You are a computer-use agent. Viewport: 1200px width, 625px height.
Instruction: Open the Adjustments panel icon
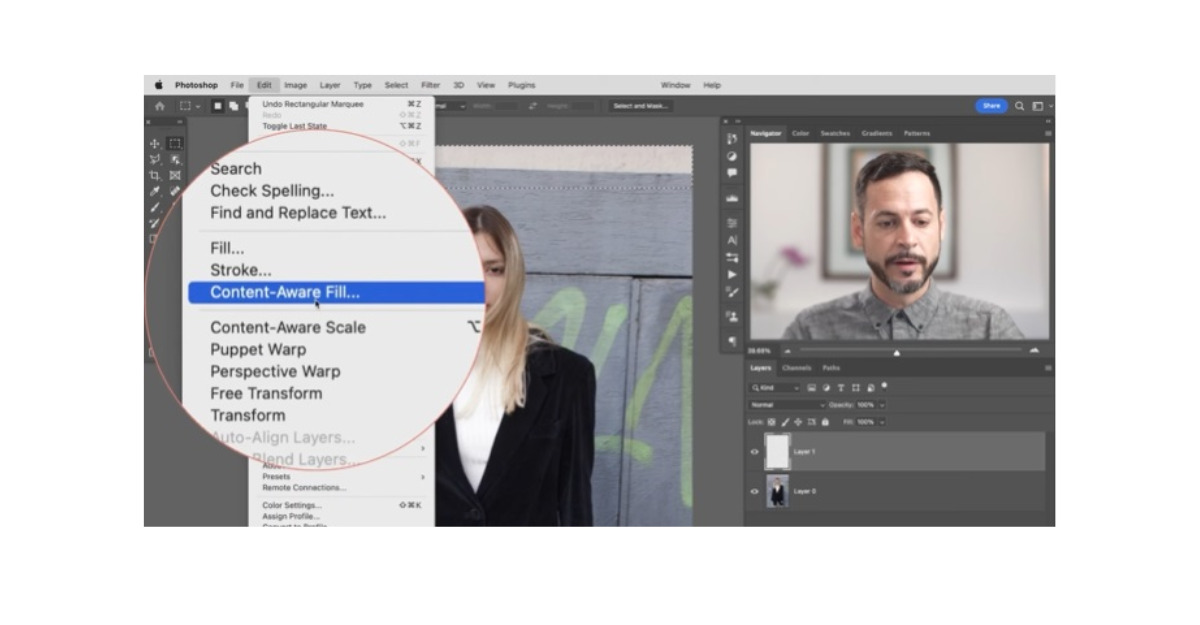click(732, 156)
